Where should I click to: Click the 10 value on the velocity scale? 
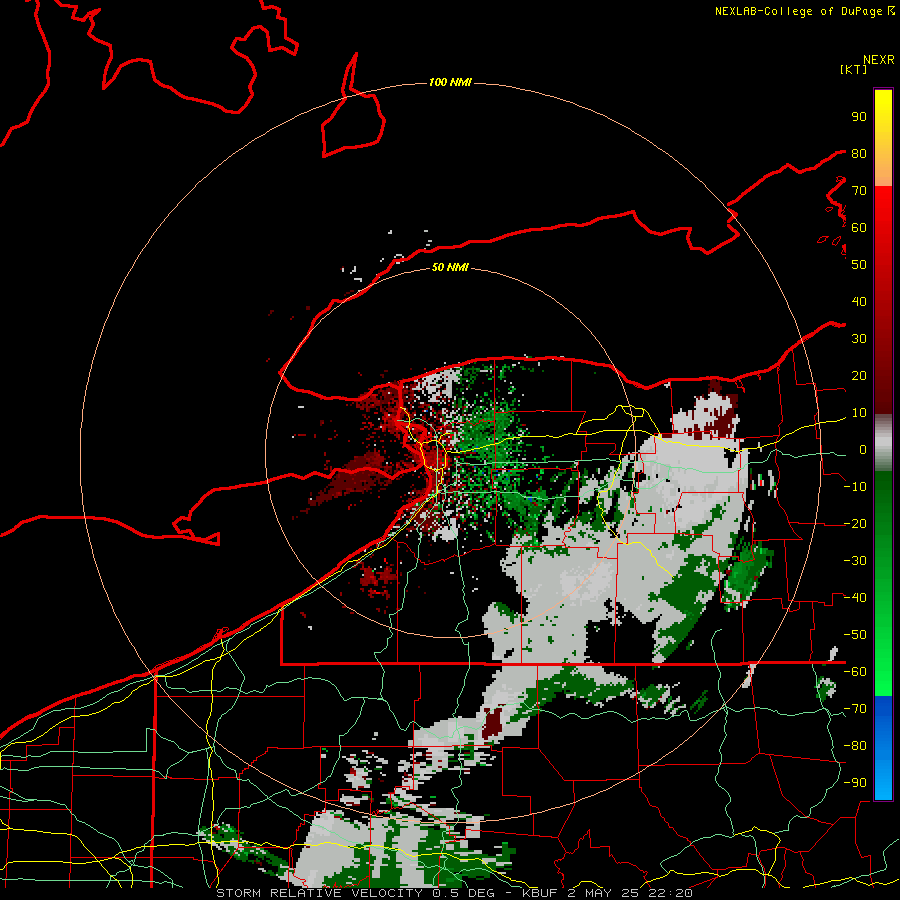pyautogui.click(x=859, y=413)
